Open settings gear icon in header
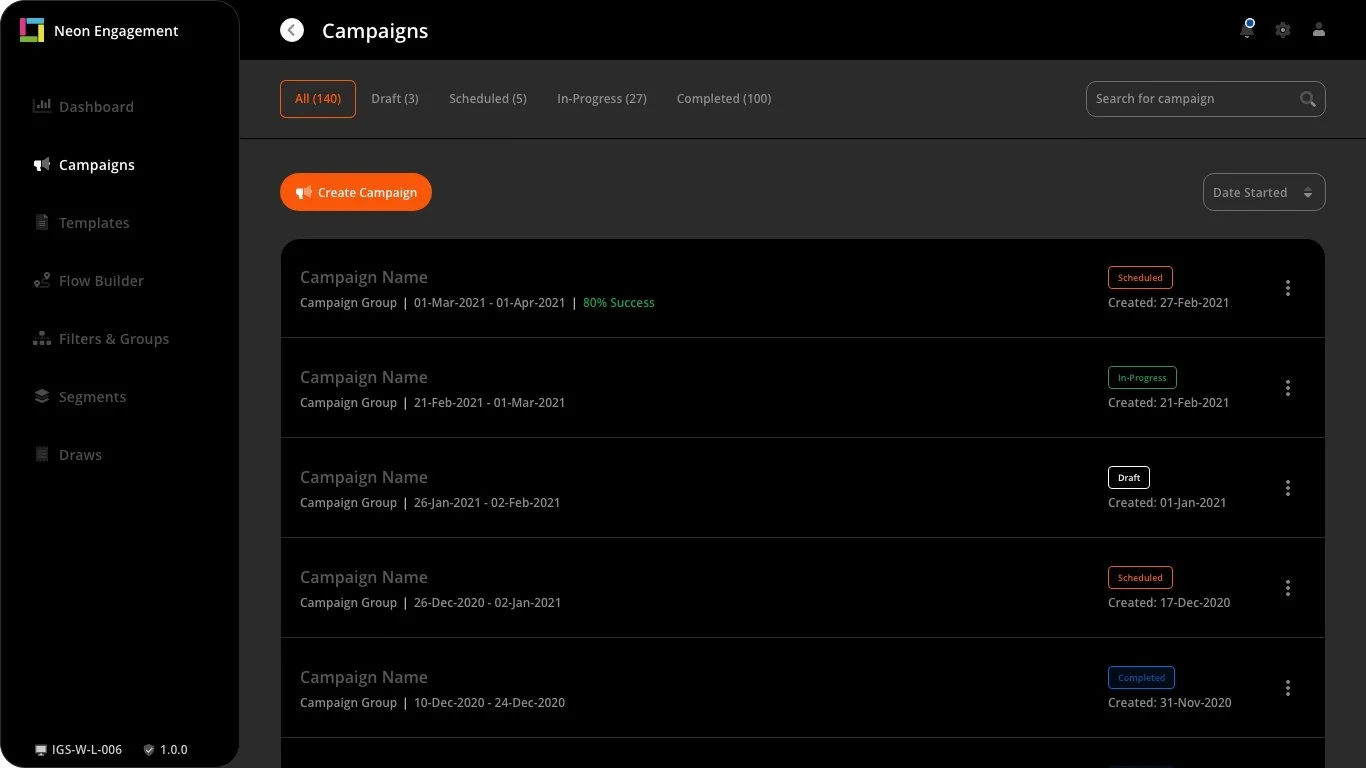 [x=1283, y=30]
